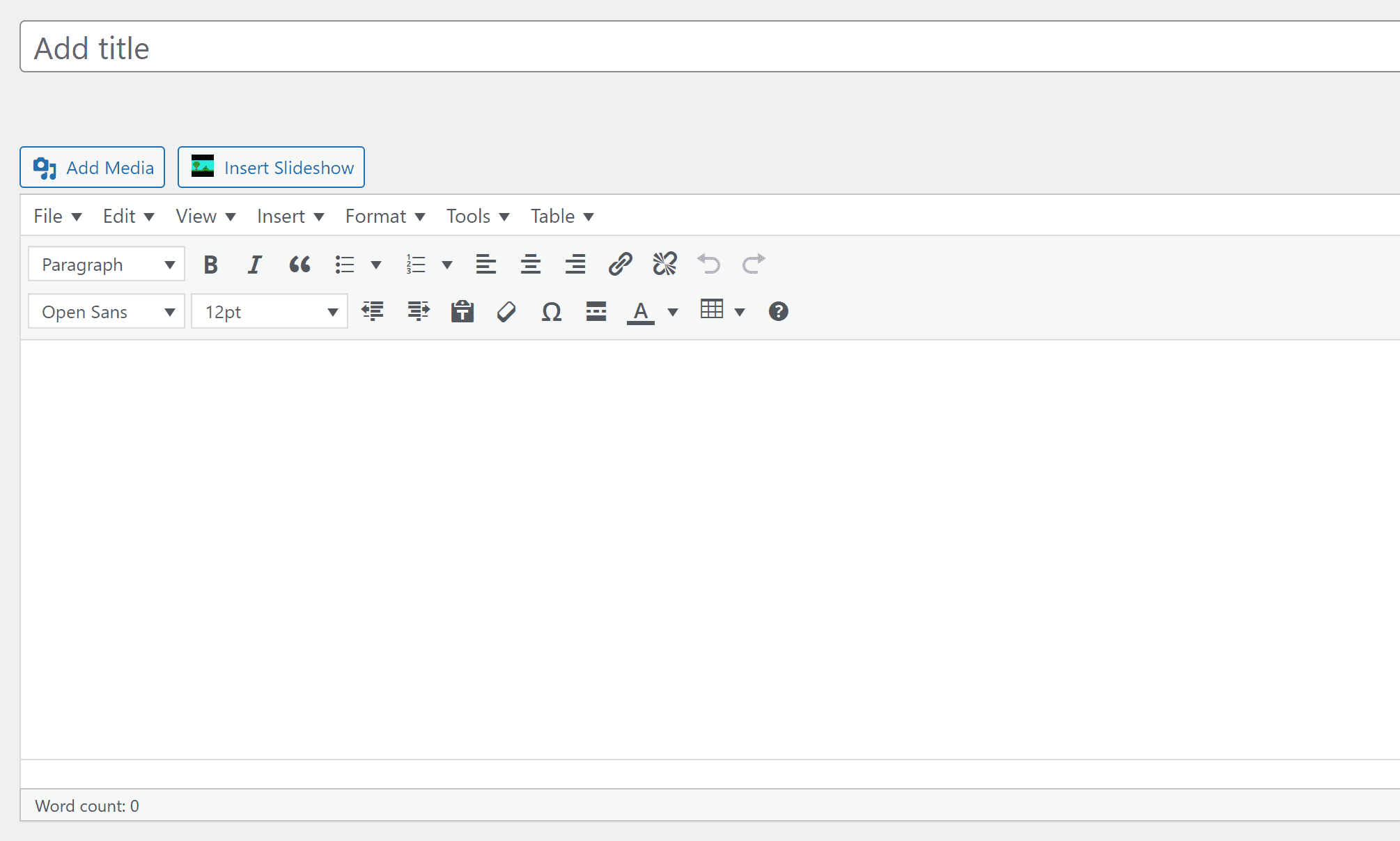Toggle italic formatting

(255, 265)
